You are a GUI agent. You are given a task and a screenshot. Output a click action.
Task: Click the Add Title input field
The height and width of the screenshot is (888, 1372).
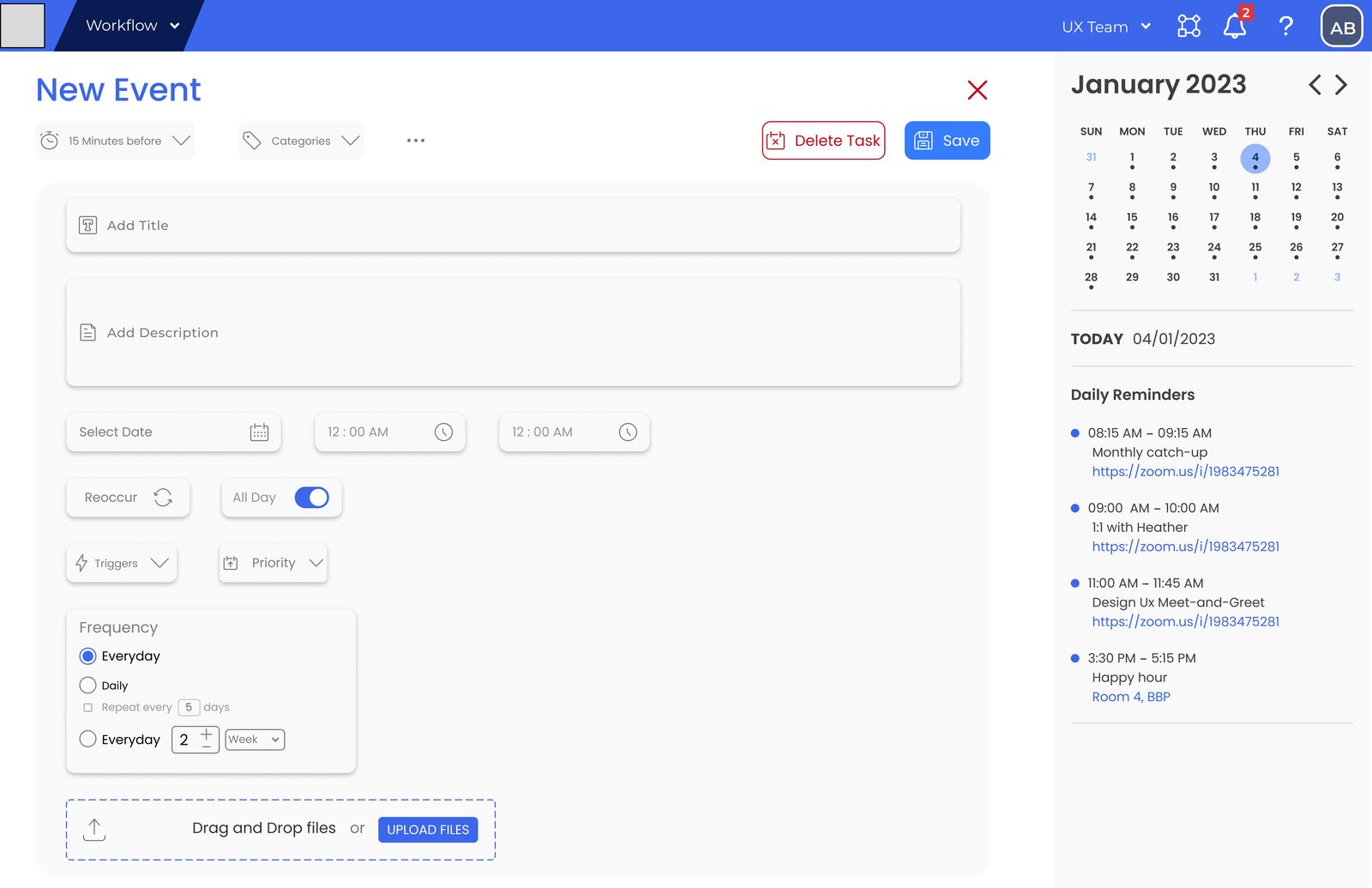click(513, 226)
